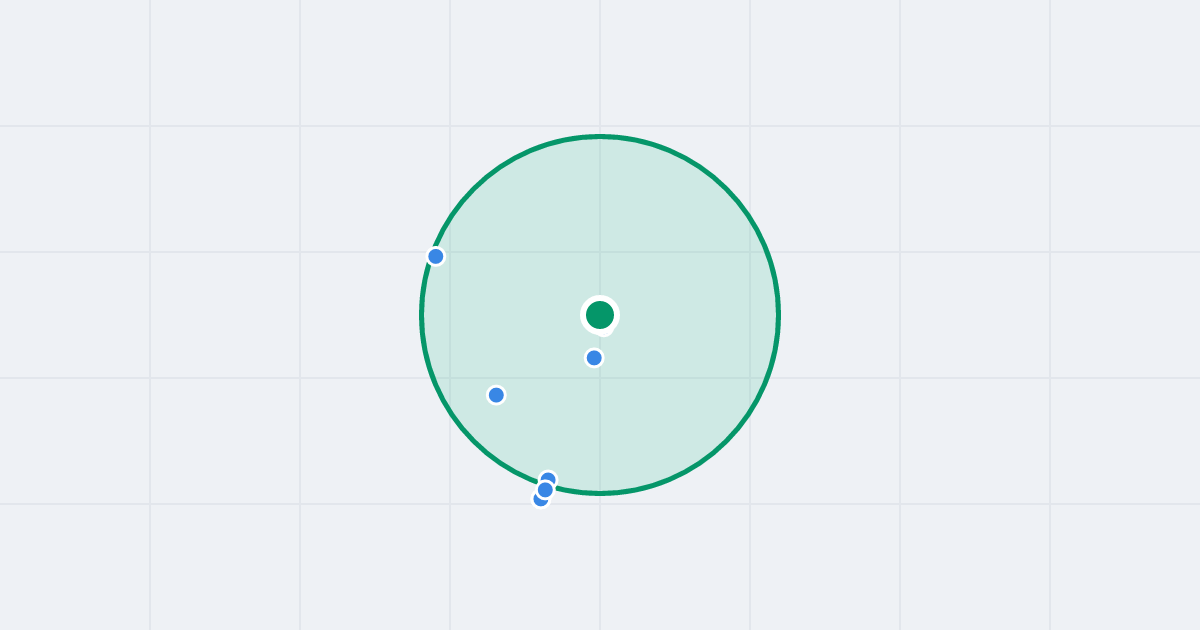The width and height of the screenshot is (1200, 630).
Task: Click the shaded circle interior right of the center marker
Action: [690, 315]
